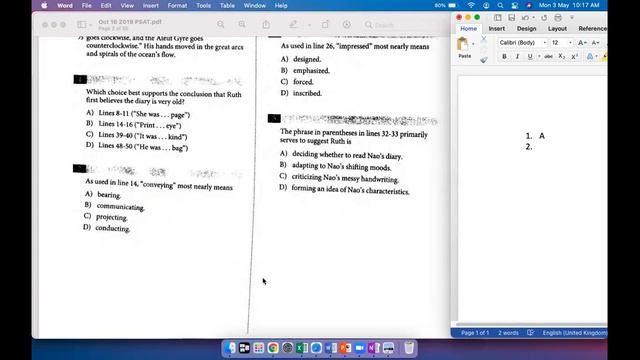Open the Preview sidebar view button
The width and height of the screenshot is (640, 360).
click(x=82, y=24)
